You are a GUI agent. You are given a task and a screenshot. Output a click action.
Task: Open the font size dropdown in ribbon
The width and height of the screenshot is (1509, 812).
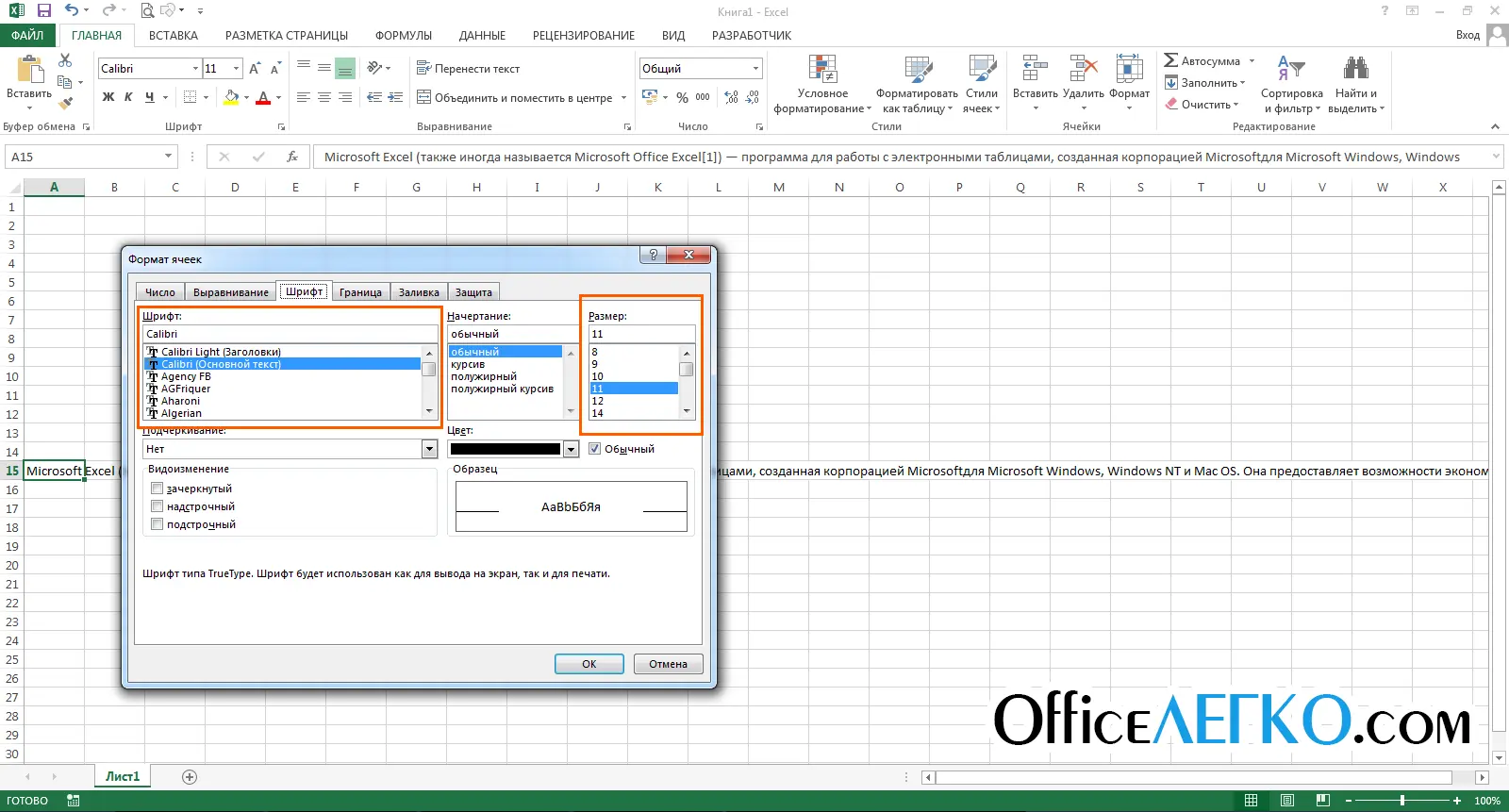(236, 69)
